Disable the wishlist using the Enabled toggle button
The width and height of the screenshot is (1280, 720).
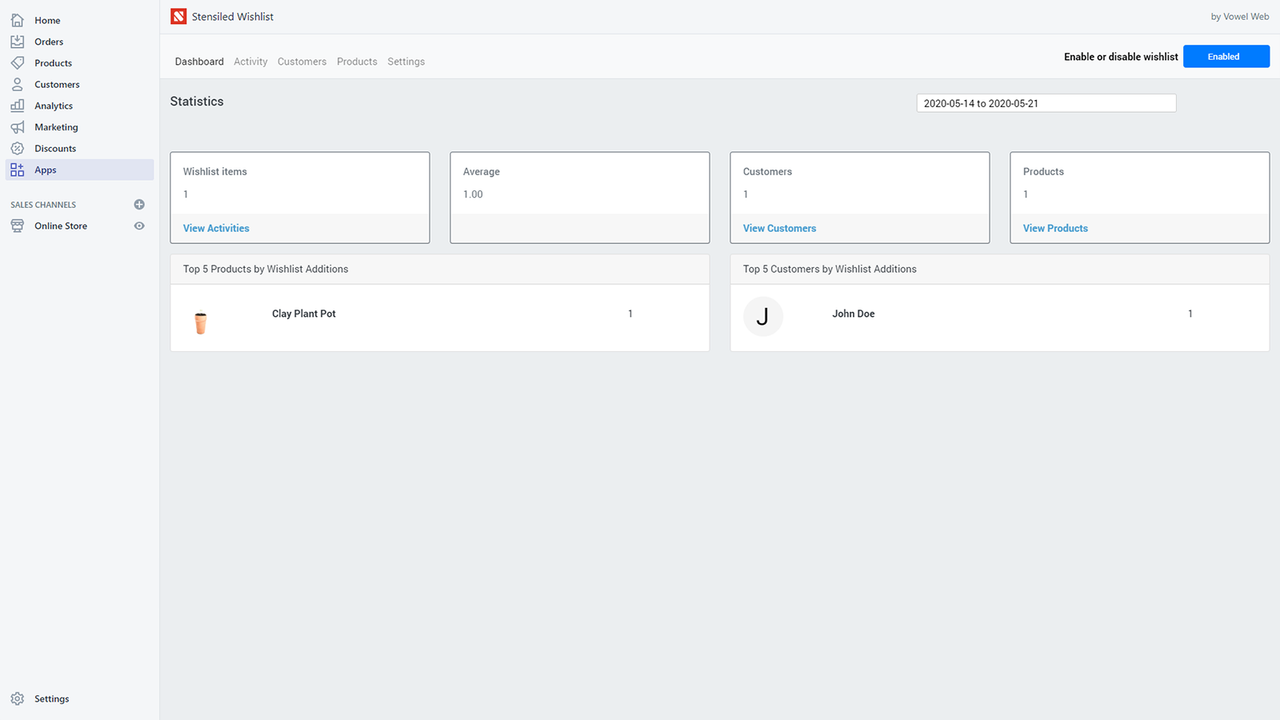pos(1225,56)
